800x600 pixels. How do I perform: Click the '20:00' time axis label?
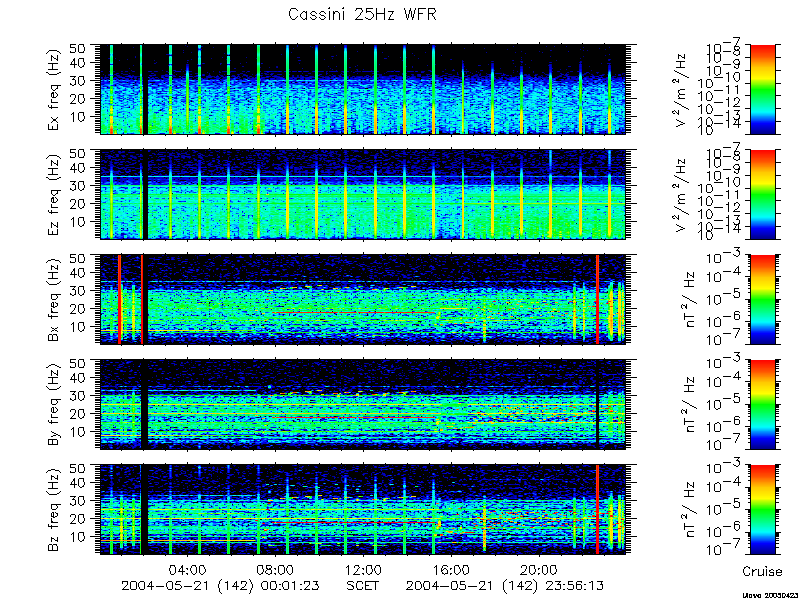click(540, 569)
